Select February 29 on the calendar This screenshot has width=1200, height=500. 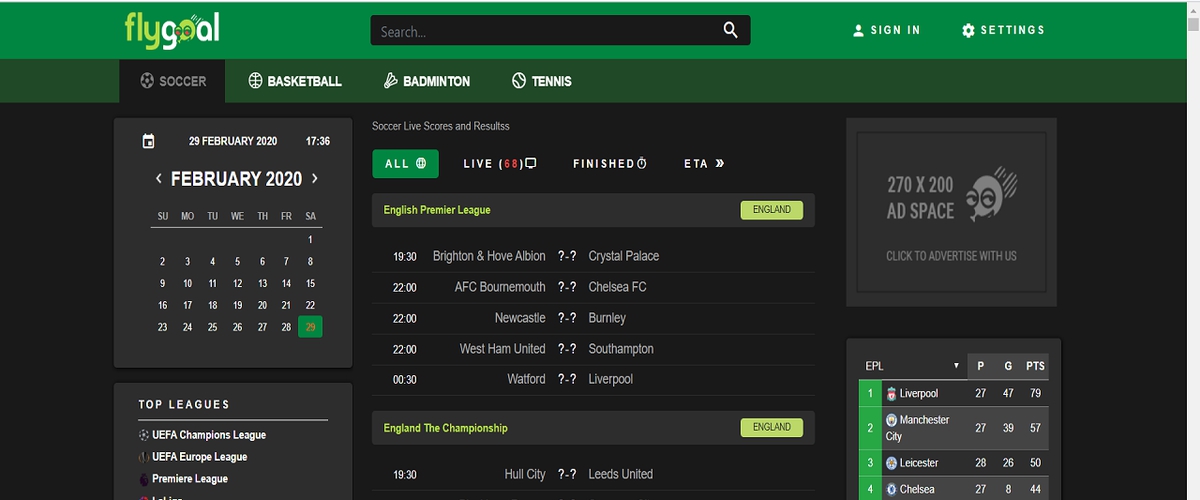[311, 327]
